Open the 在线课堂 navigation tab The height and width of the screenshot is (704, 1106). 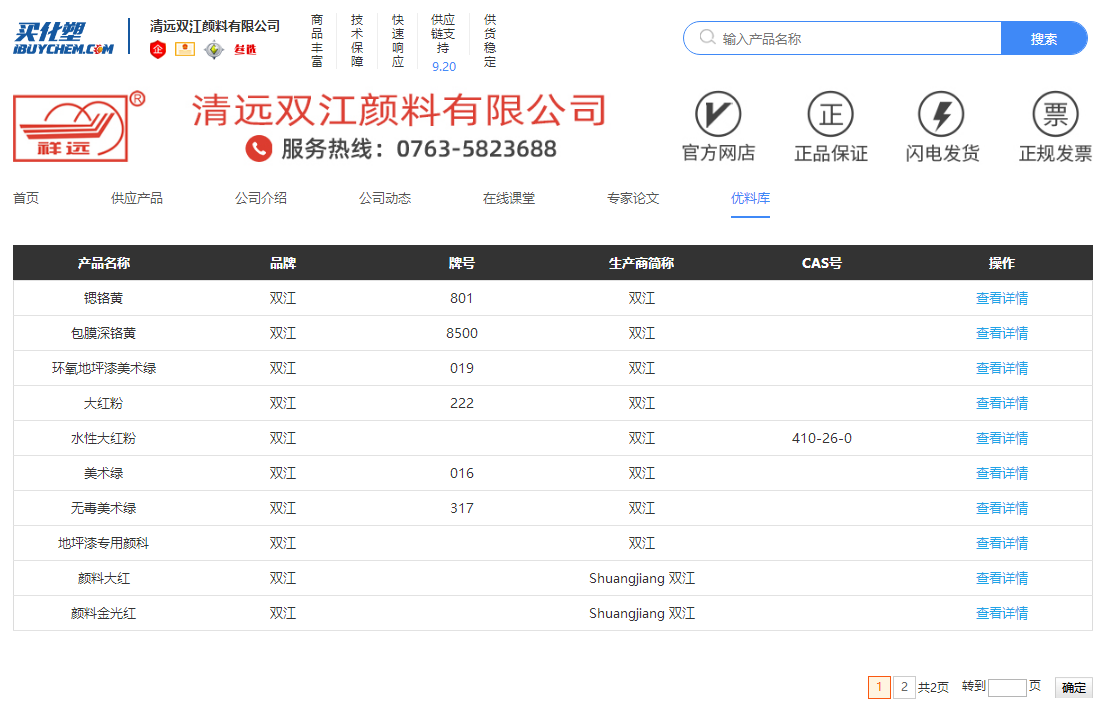(509, 198)
